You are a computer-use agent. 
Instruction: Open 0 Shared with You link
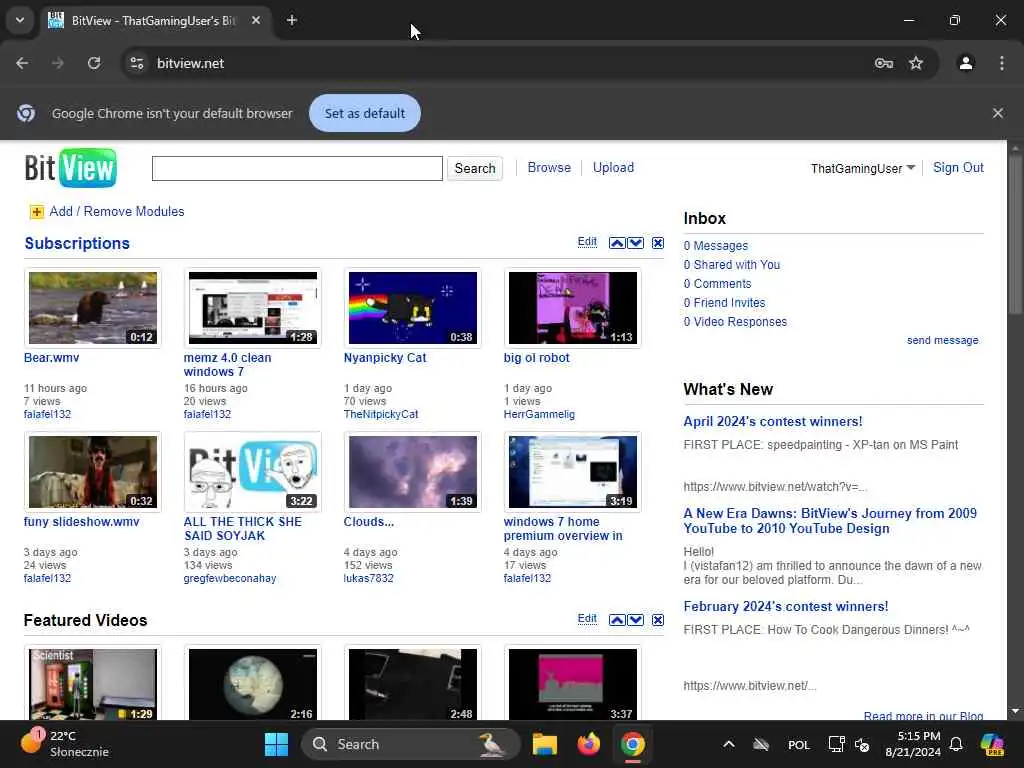[731, 265]
